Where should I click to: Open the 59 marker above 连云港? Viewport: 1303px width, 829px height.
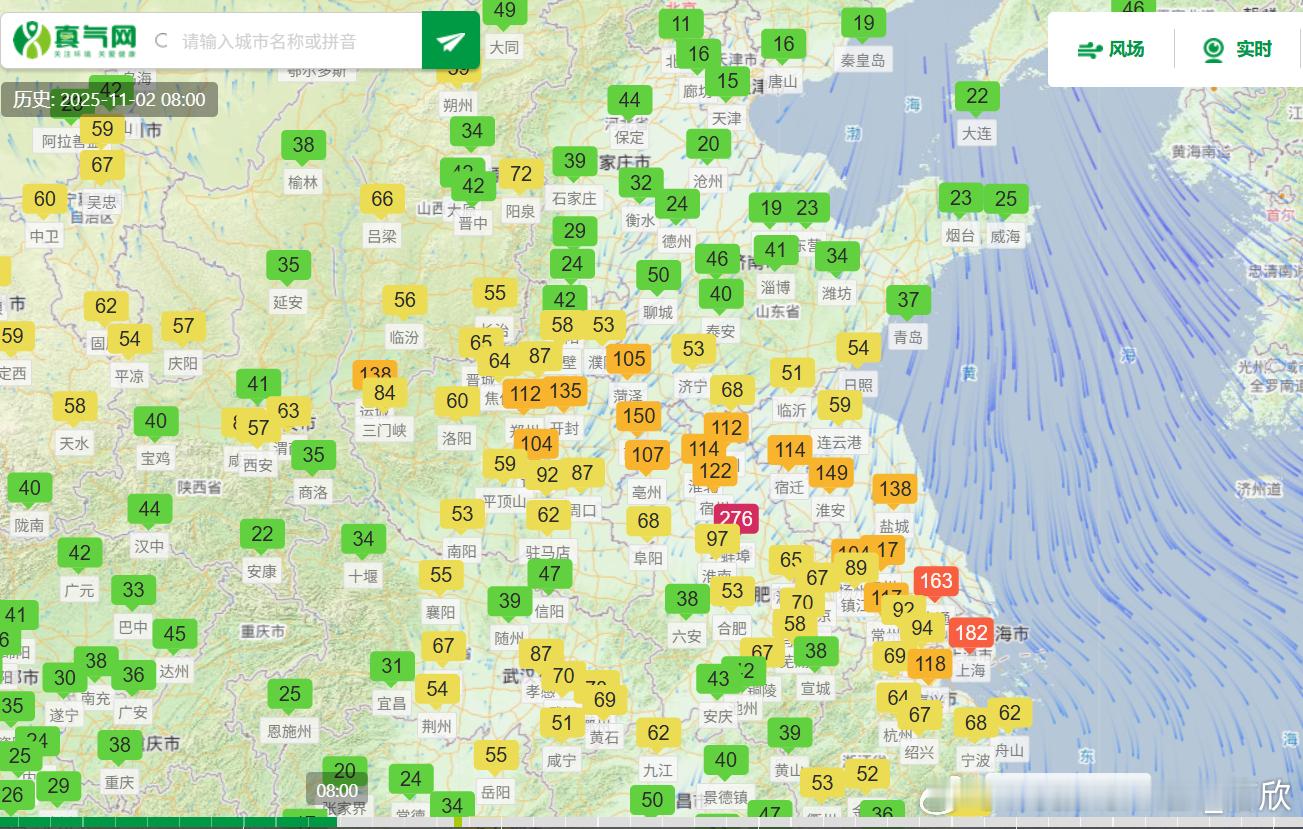[x=840, y=405]
